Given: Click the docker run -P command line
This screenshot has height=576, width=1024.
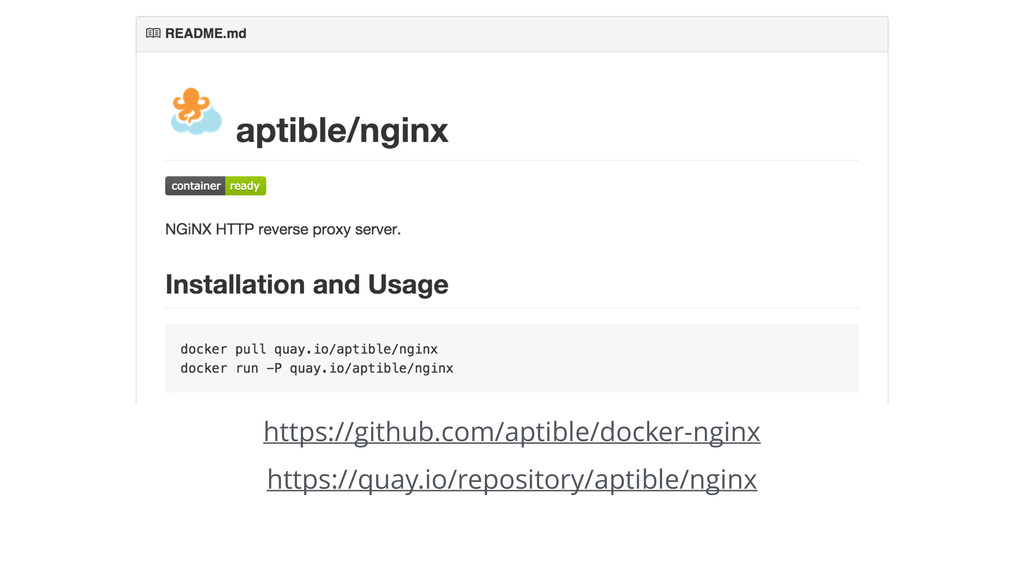Looking at the screenshot, I should click(317, 368).
